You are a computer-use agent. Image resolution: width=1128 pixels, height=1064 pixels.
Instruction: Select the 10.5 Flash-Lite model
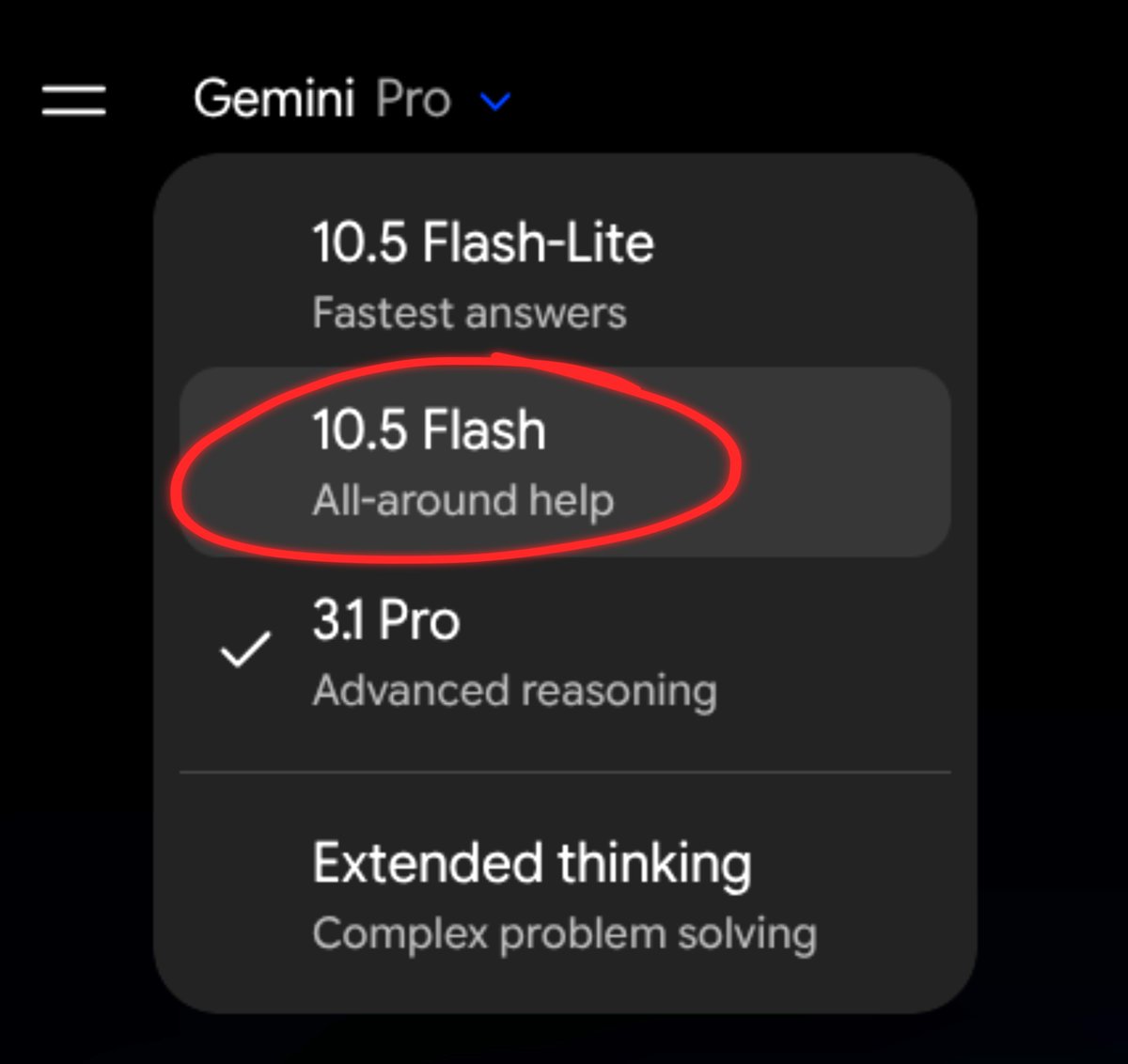pyautogui.click(x=564, y=274)
